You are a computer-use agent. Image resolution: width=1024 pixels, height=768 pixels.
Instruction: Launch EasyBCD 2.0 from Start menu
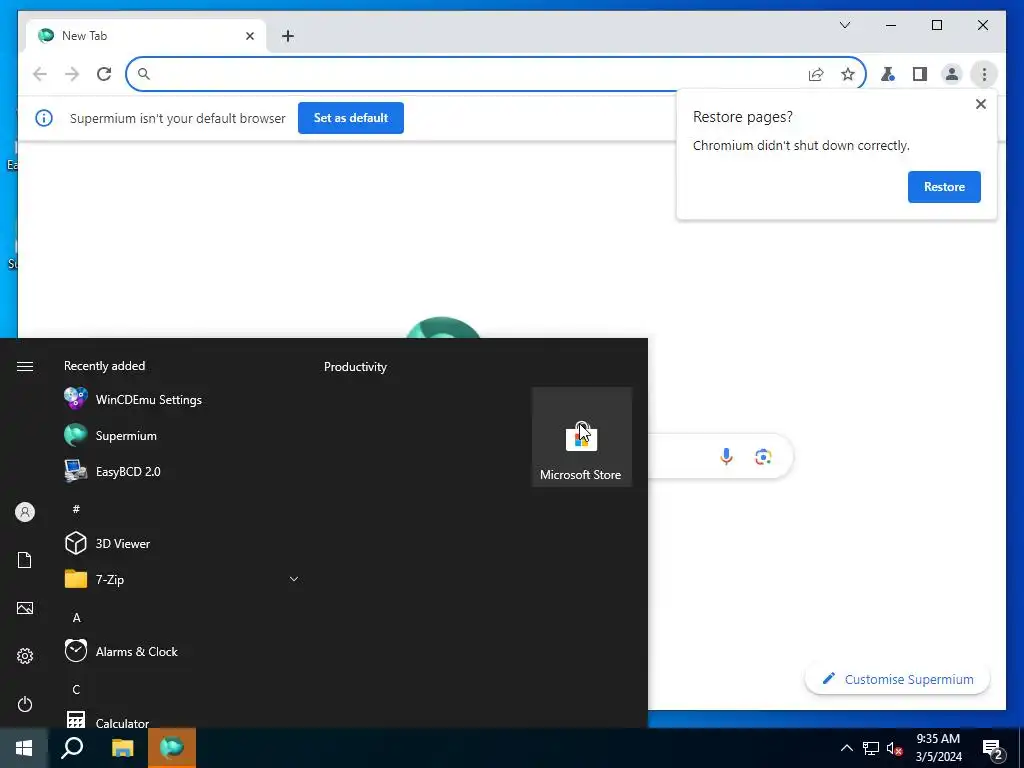(x=182, y=472)
